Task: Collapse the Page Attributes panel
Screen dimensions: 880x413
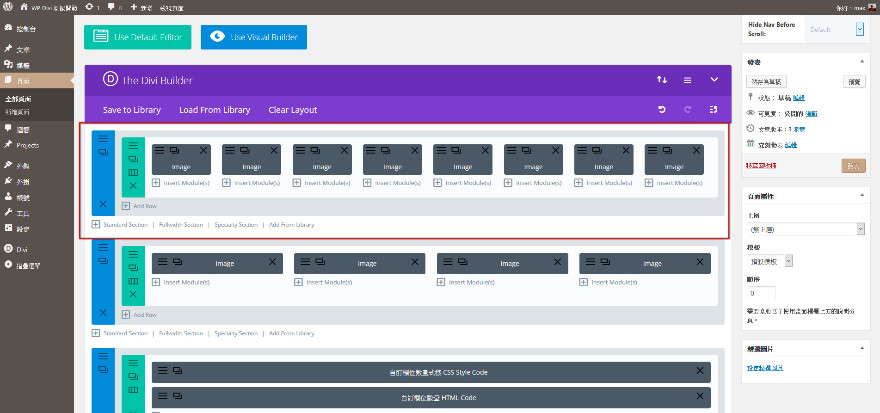Action: 861,195
